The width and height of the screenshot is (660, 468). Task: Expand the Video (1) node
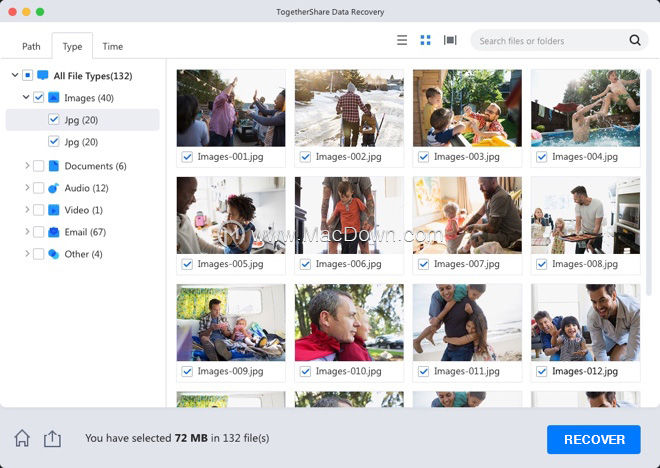(27, 210)
